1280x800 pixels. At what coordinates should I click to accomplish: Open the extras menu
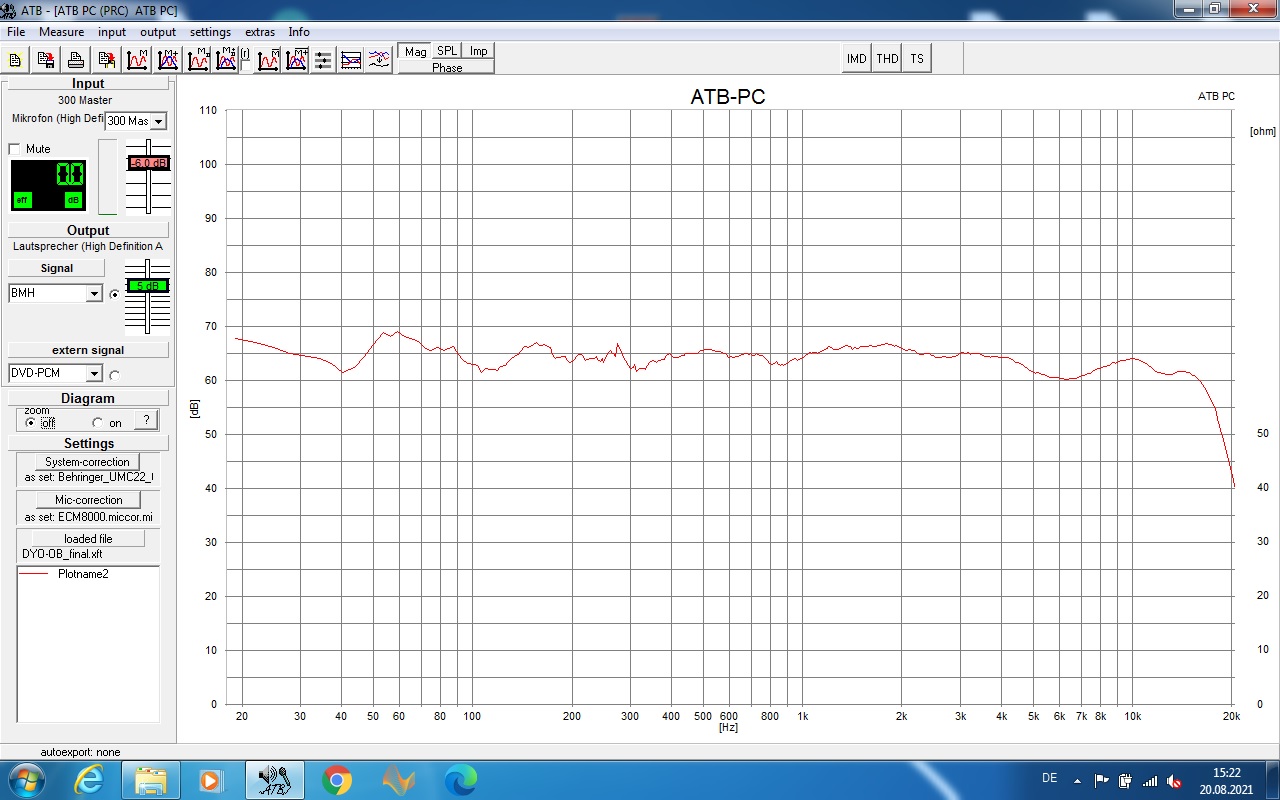click(x=259, y=32)
